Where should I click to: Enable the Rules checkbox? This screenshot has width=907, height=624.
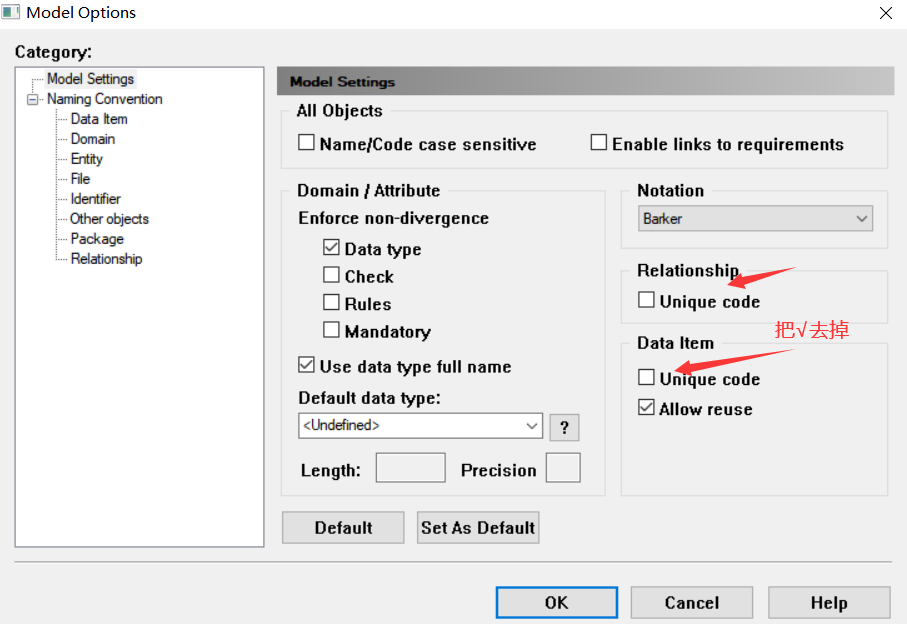pyautogui.click(x=331, y=302)
